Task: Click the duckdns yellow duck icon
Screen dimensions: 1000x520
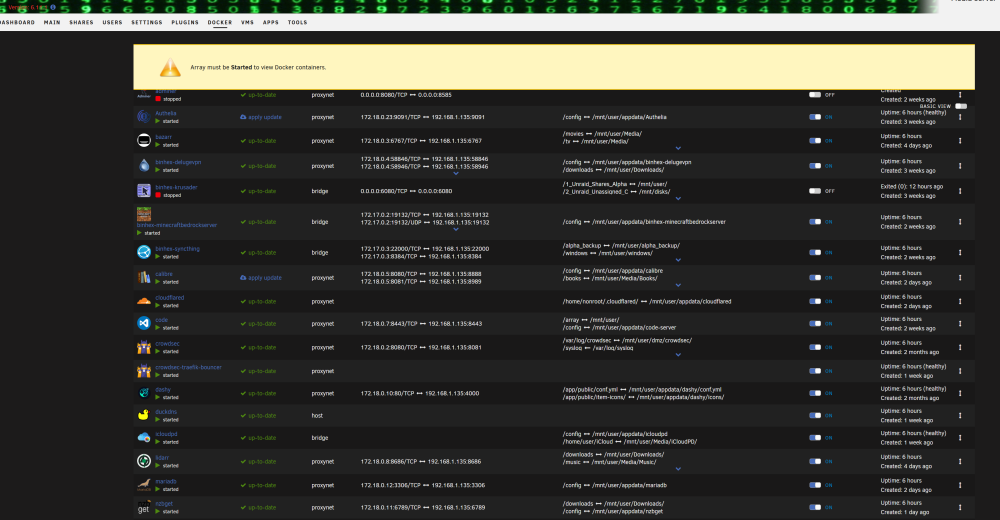Action: [x=143, y=415]
